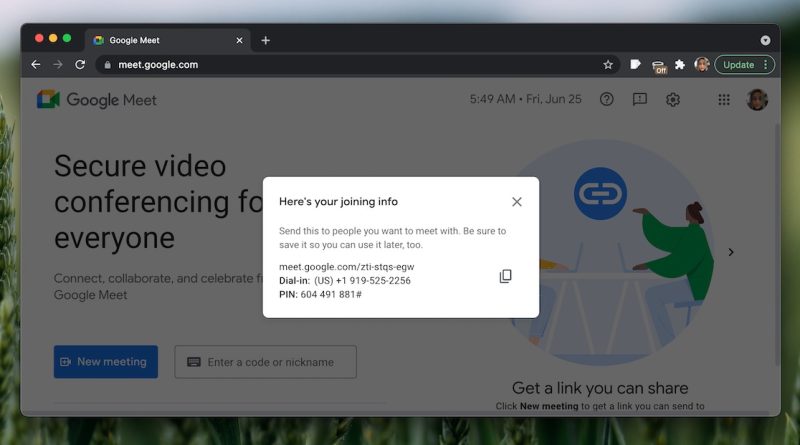Click the red macOS close window button
800x445 pixels.
pyautogui.click(x=39, y=38)
